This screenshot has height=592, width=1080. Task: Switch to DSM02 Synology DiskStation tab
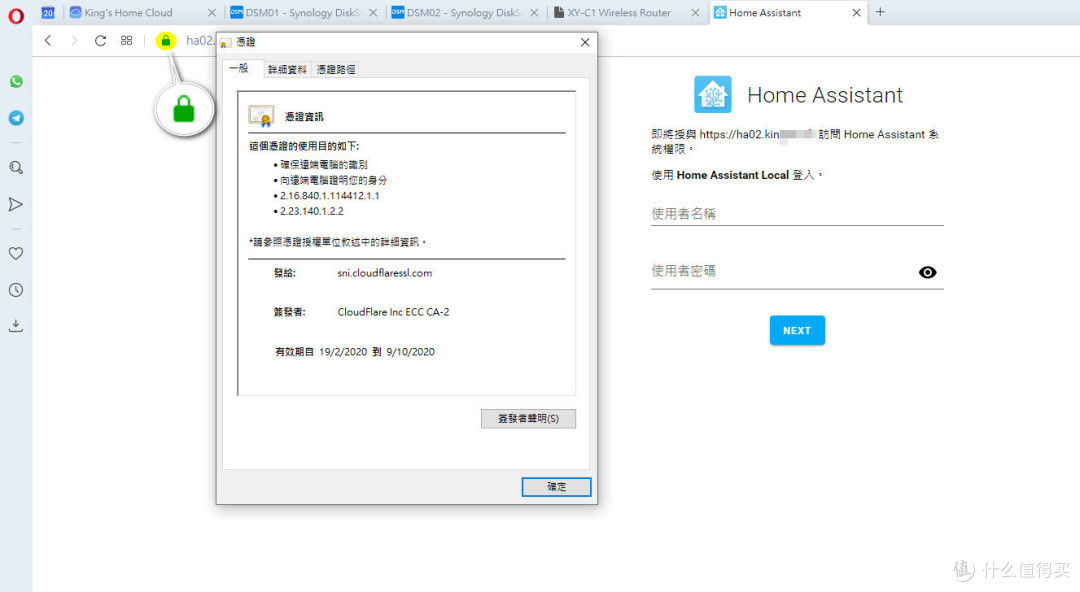[464, 12]
